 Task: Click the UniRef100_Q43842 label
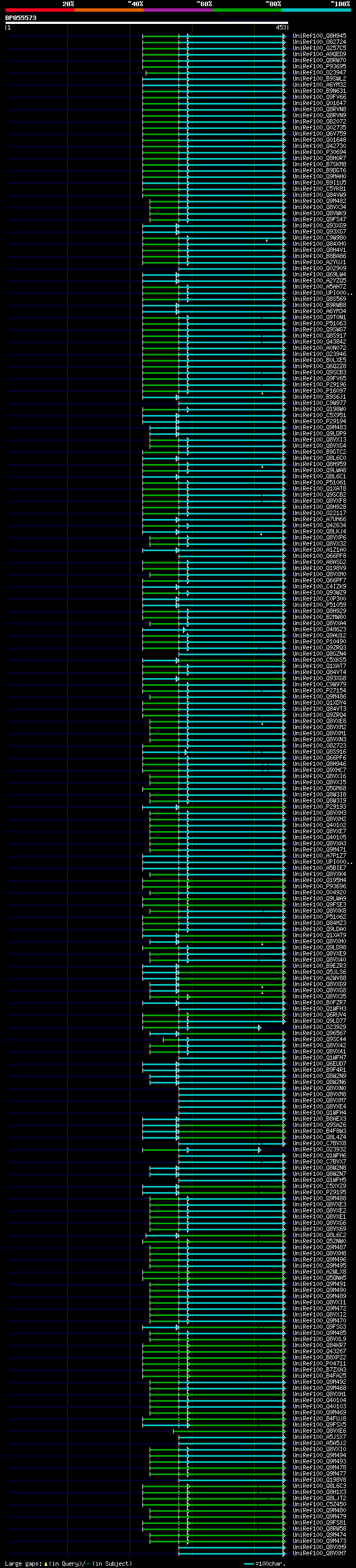click(x=319, y=342)
